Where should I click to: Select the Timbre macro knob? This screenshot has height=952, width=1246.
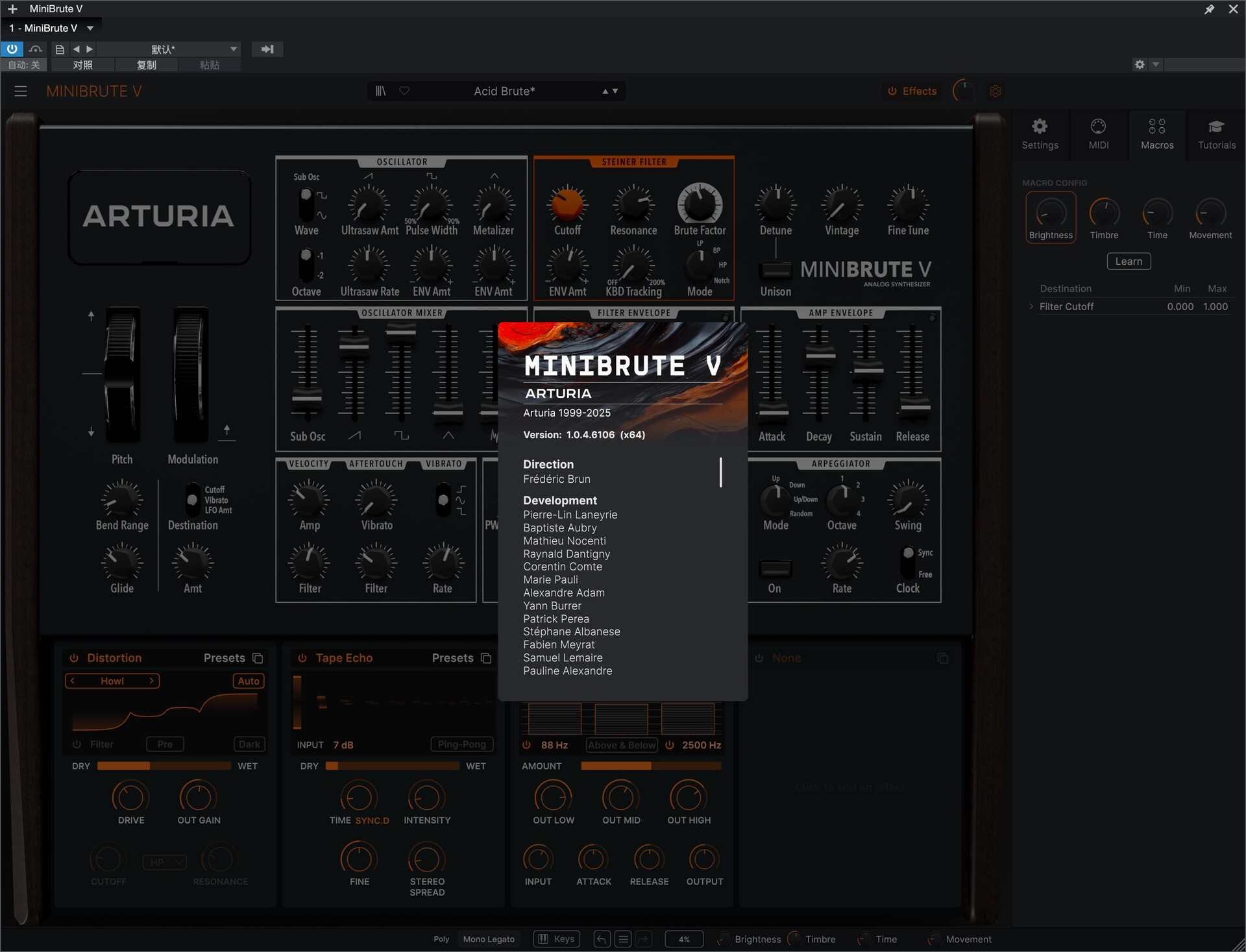pos(1104,213)
